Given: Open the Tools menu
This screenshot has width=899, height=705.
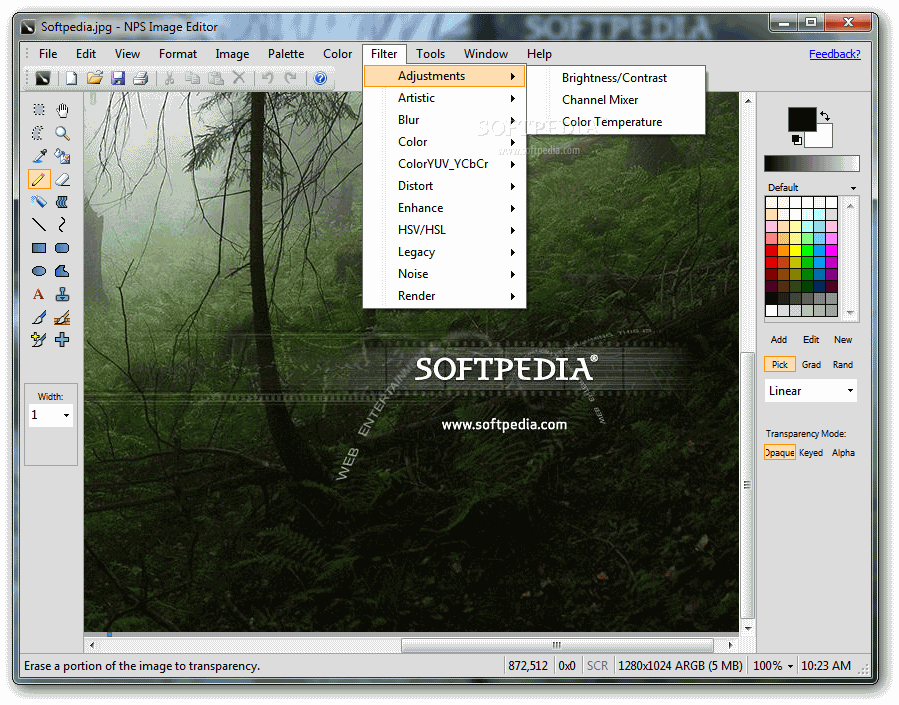Looking at the screenshot, I should 431,54.
